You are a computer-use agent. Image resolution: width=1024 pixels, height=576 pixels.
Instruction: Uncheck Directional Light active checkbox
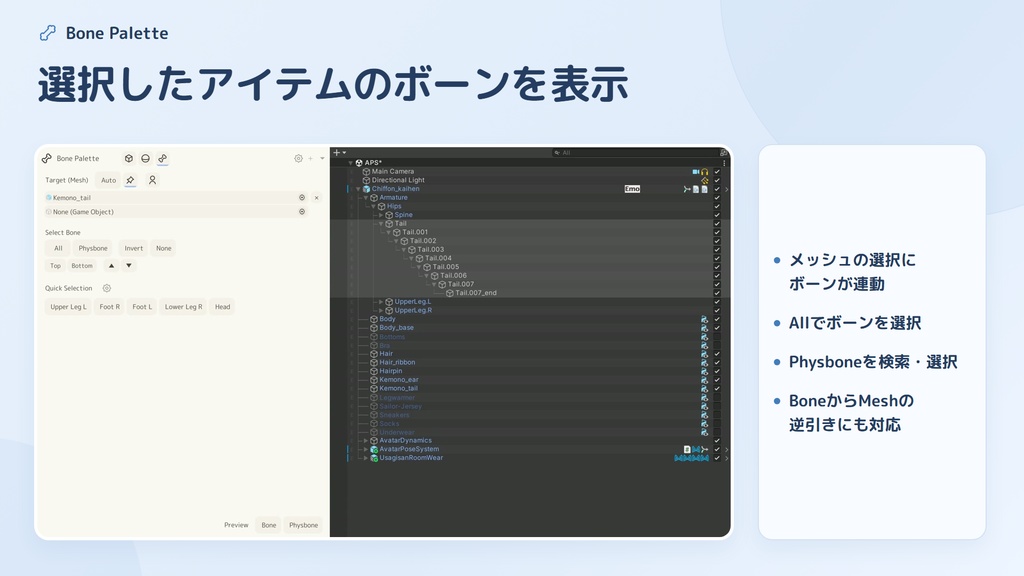click(717, 180)
